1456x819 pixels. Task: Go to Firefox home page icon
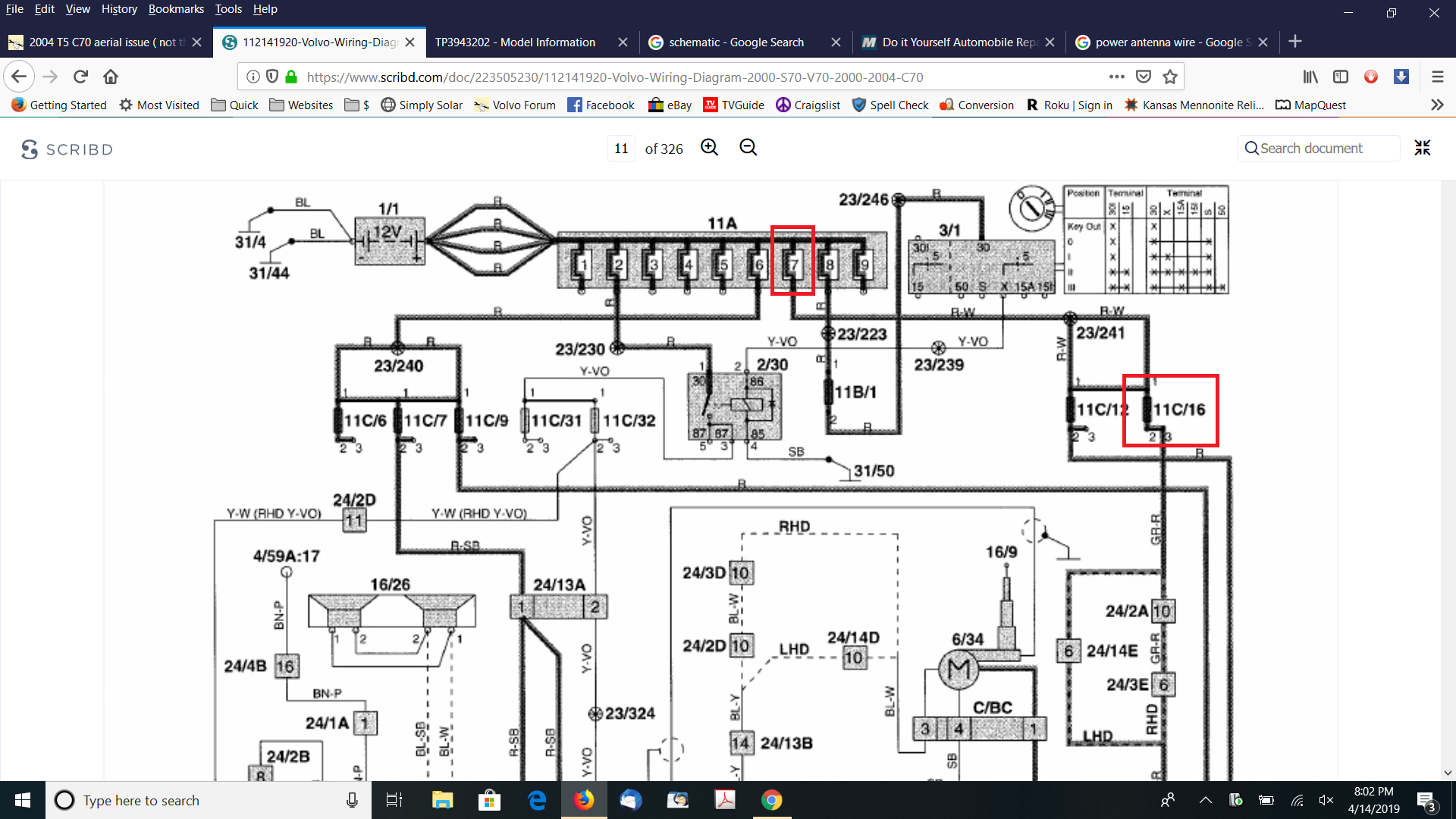111,77
